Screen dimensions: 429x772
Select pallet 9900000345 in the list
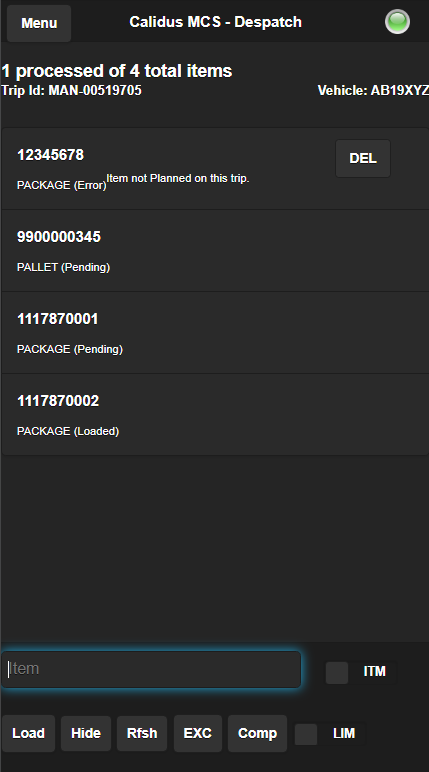pos(215,251)
